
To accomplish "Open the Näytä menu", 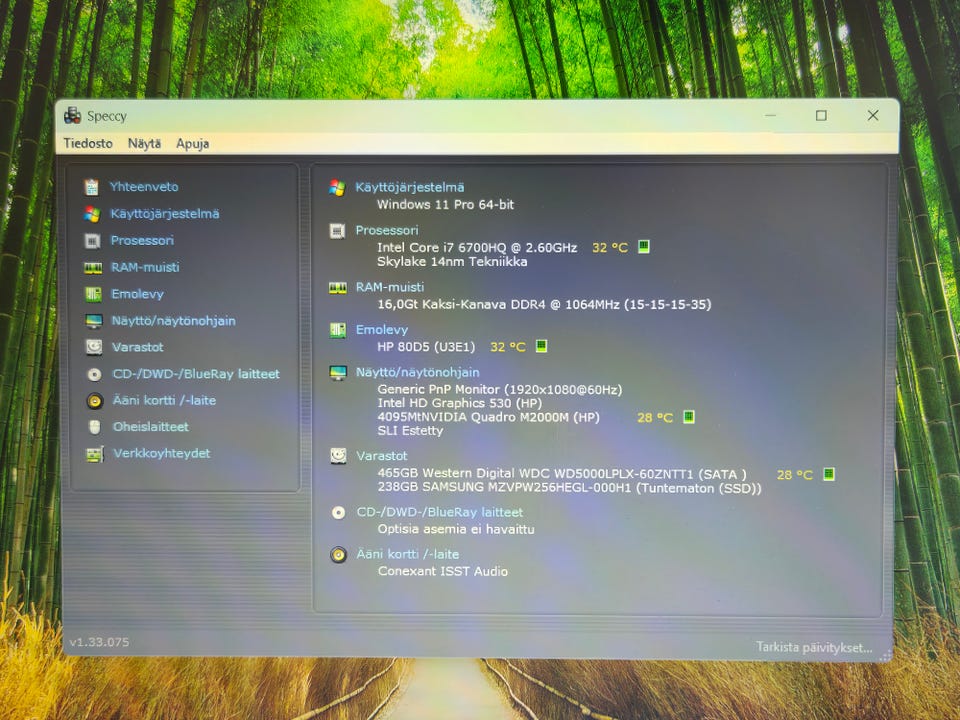I will tap(144, 144).
